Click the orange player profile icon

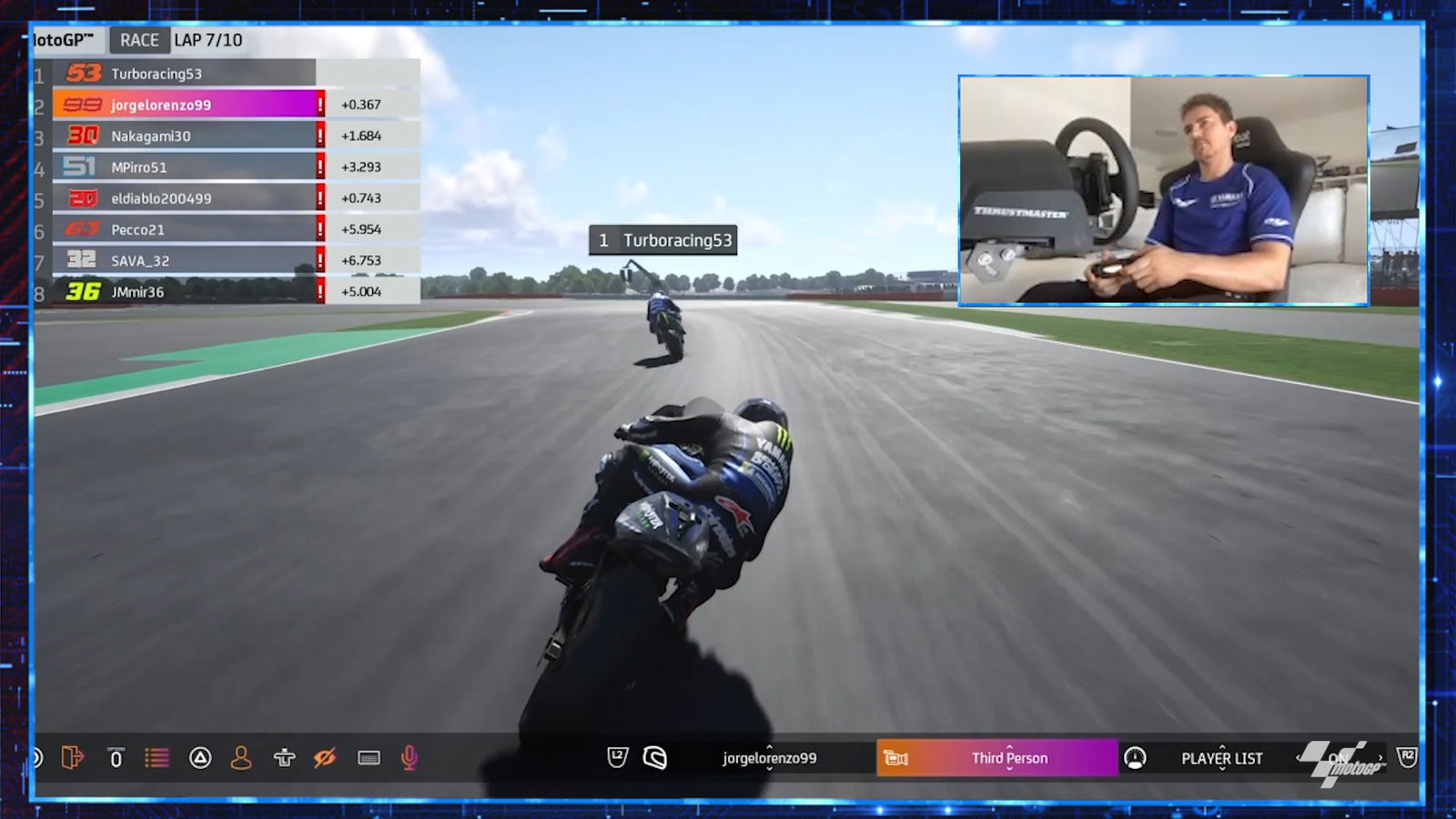[x=241, y=757]
